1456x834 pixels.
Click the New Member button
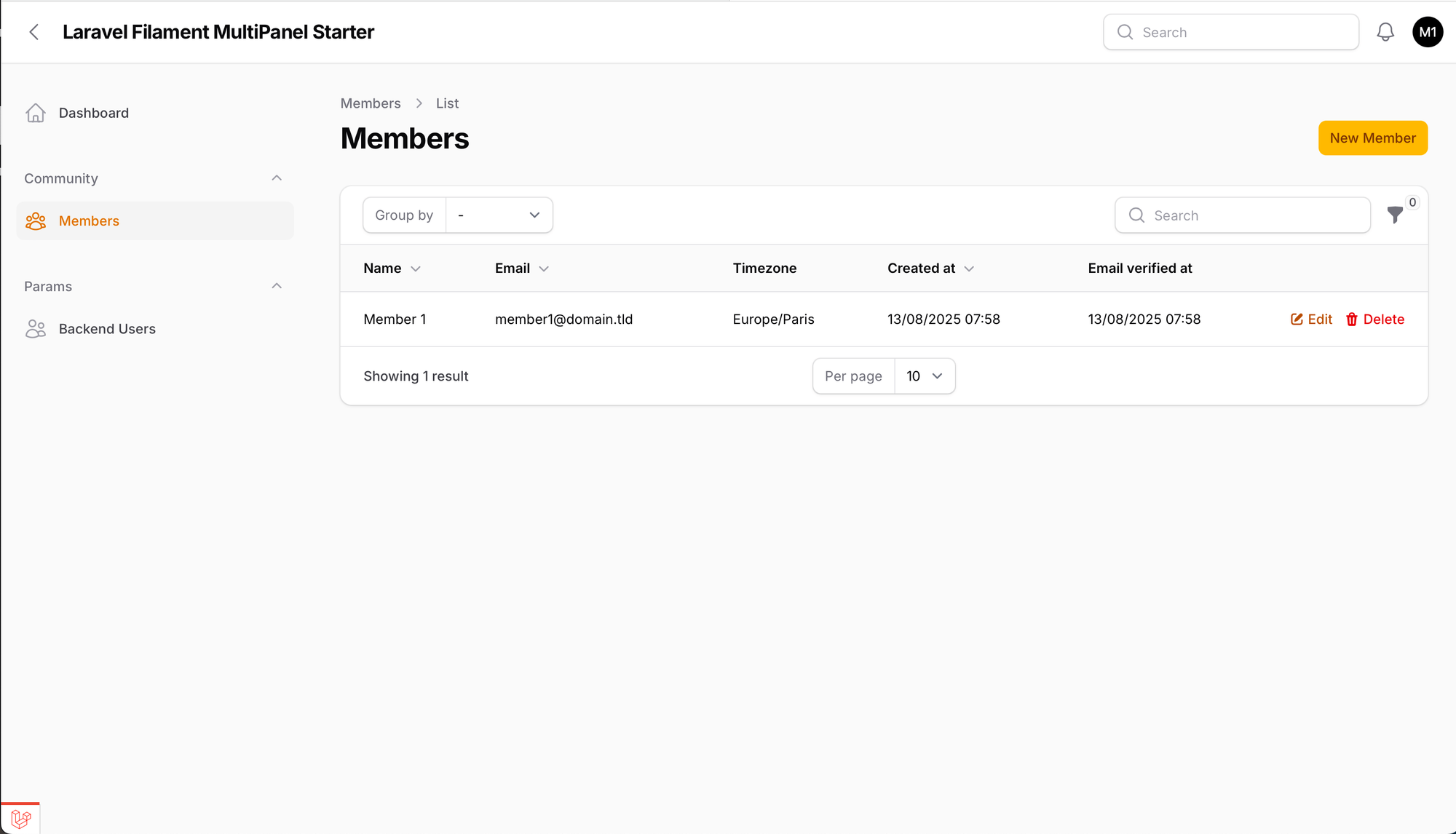pos(1372,138)
